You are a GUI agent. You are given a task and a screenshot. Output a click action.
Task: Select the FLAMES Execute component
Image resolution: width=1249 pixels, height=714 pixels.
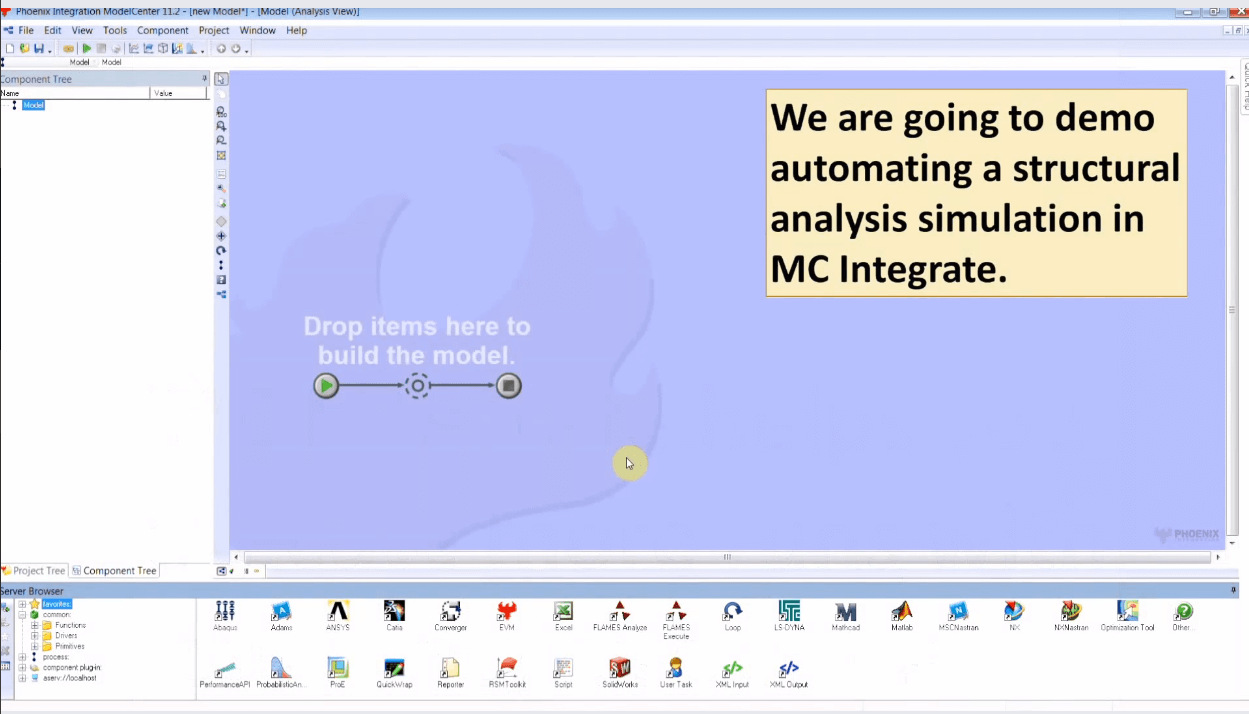coord(676,610)
